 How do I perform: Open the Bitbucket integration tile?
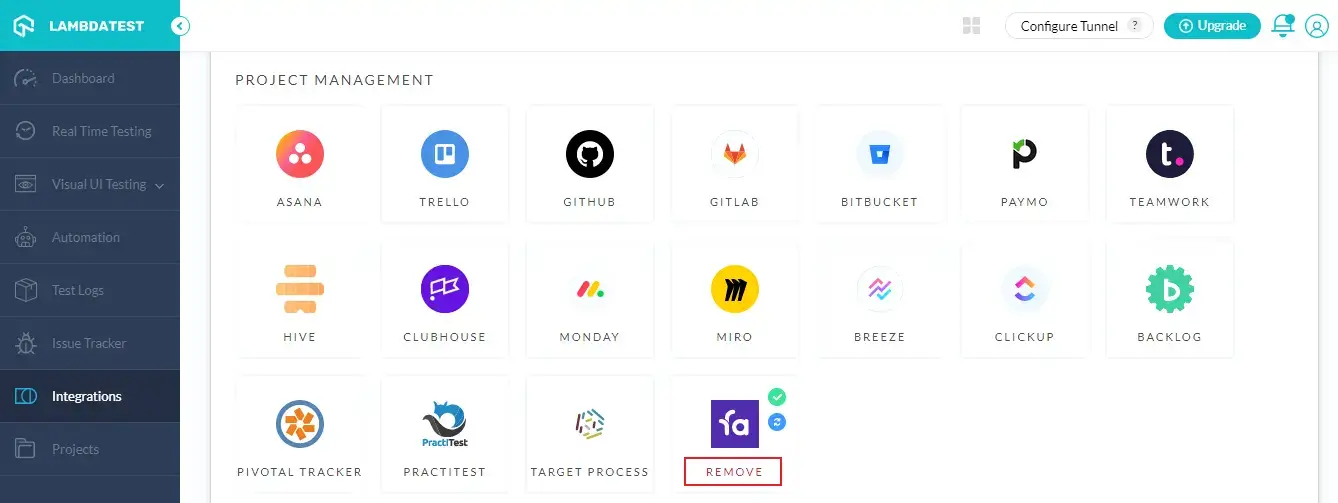coord(880,166)
